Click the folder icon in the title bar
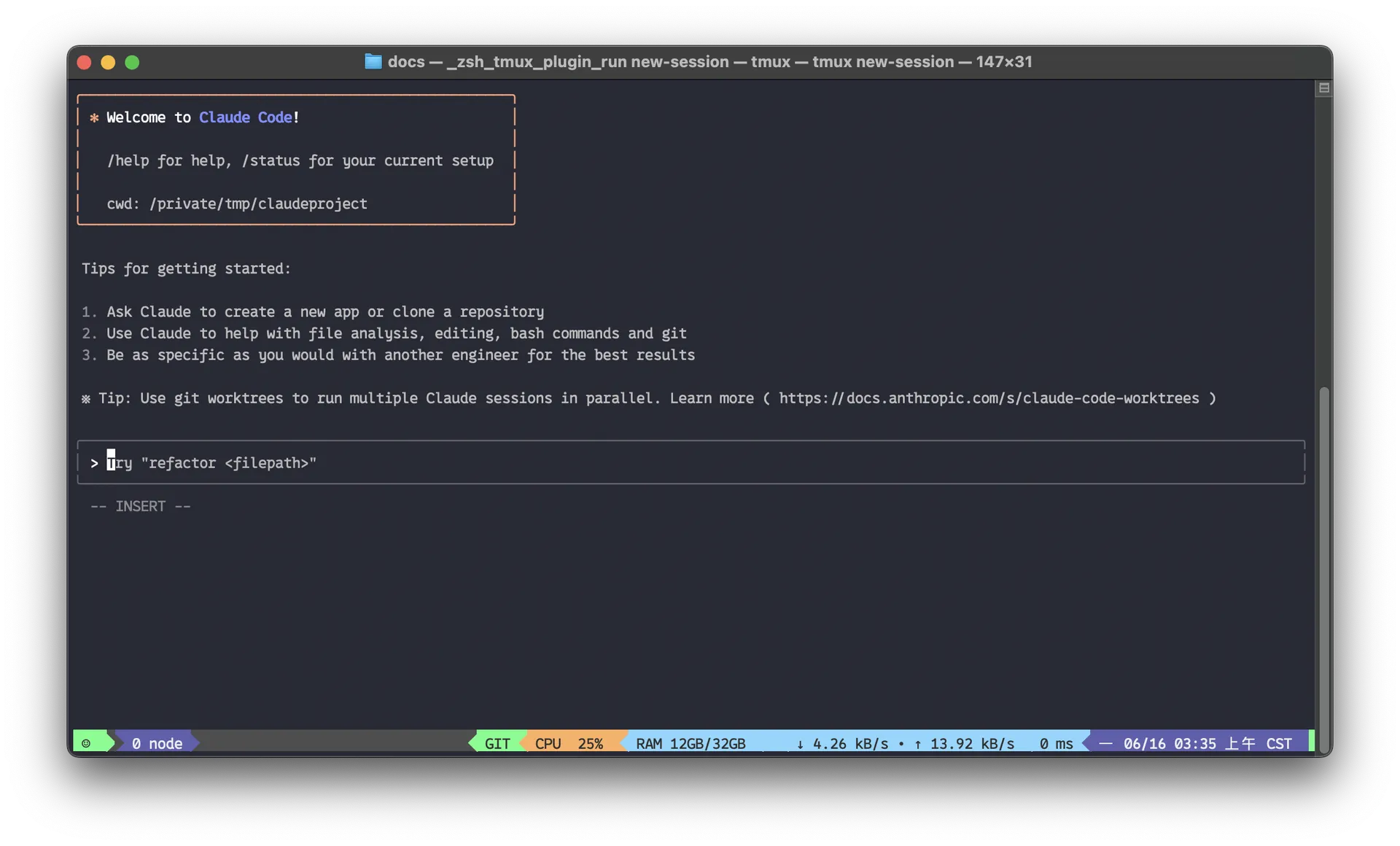 [x=373, y=61]
